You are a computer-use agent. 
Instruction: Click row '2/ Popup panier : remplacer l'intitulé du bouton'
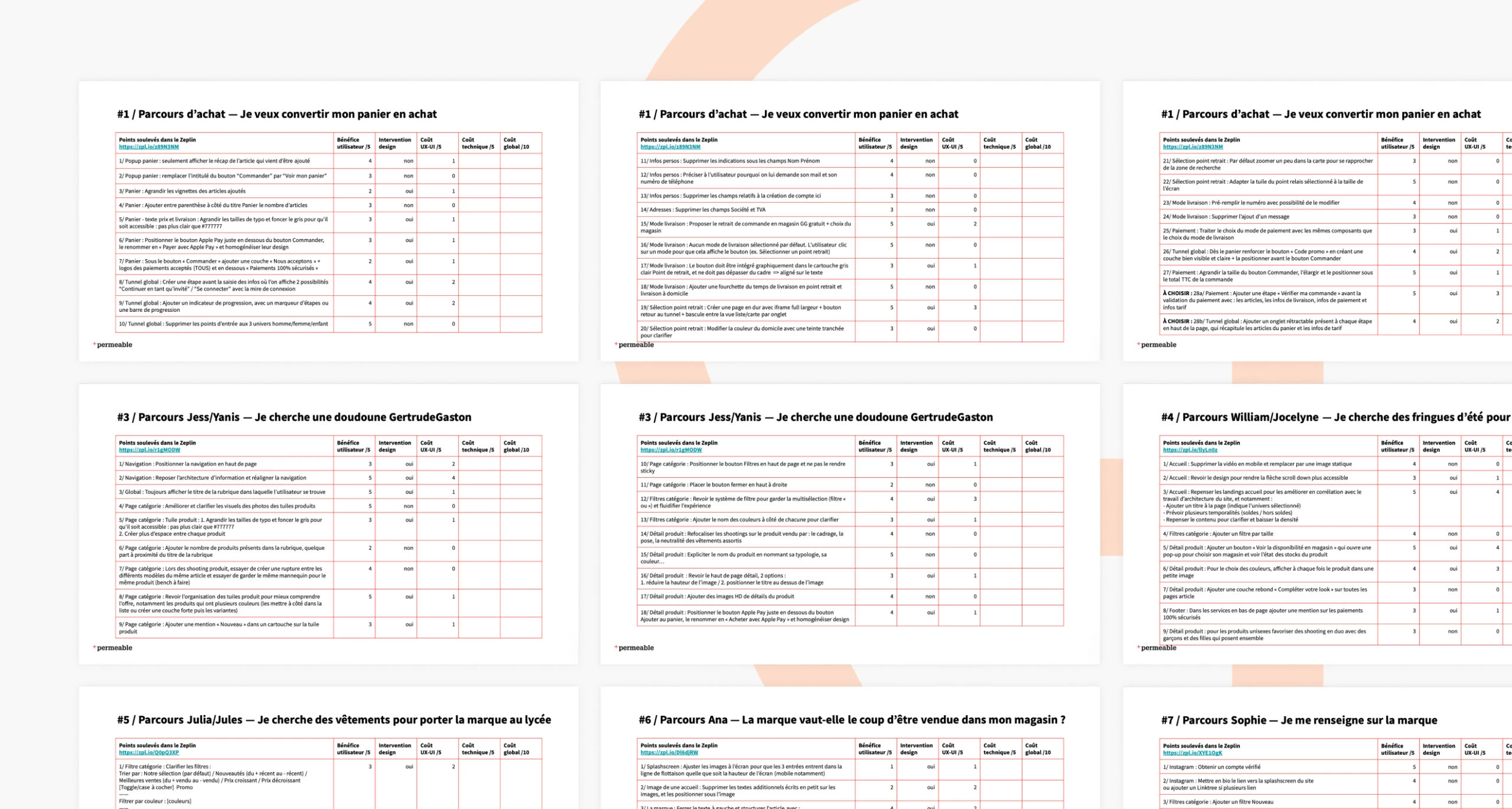click(x=328, y=176)
